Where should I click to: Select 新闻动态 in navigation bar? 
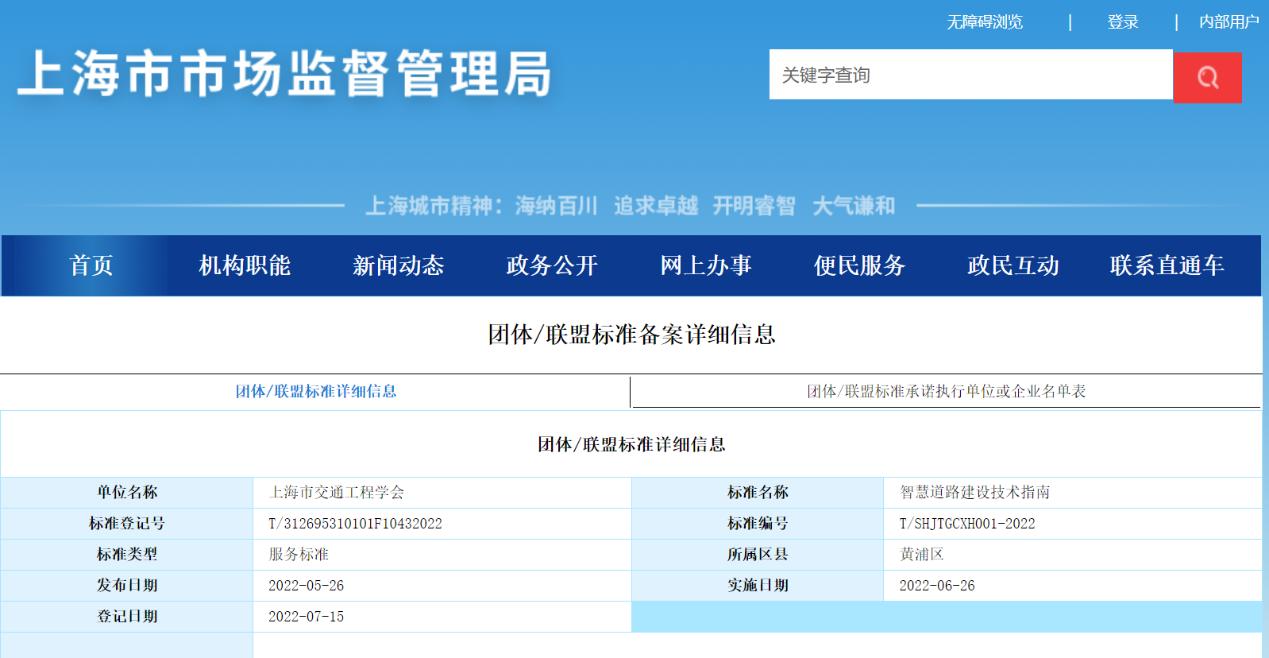coord(398,265)
